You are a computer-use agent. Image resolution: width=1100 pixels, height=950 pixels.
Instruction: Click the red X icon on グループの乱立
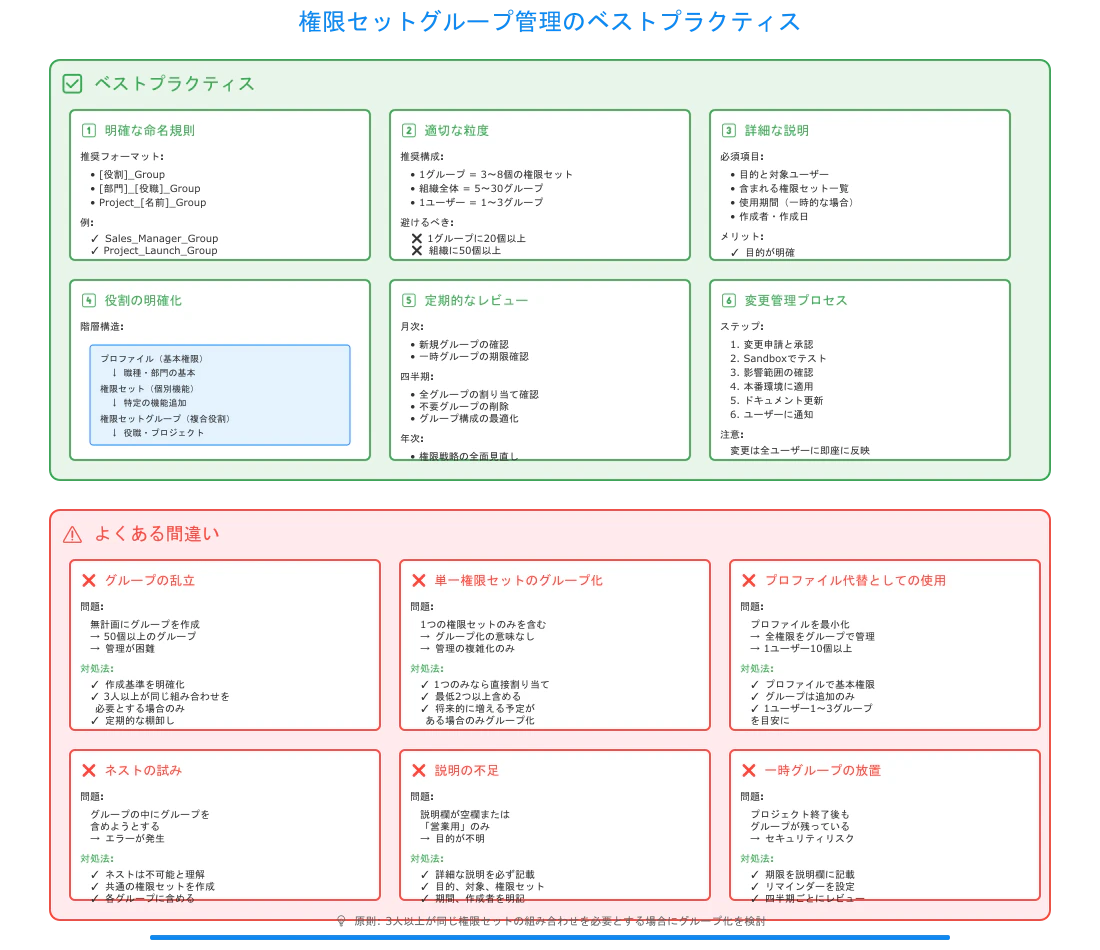pyautogui.click(x=88, y=578)
